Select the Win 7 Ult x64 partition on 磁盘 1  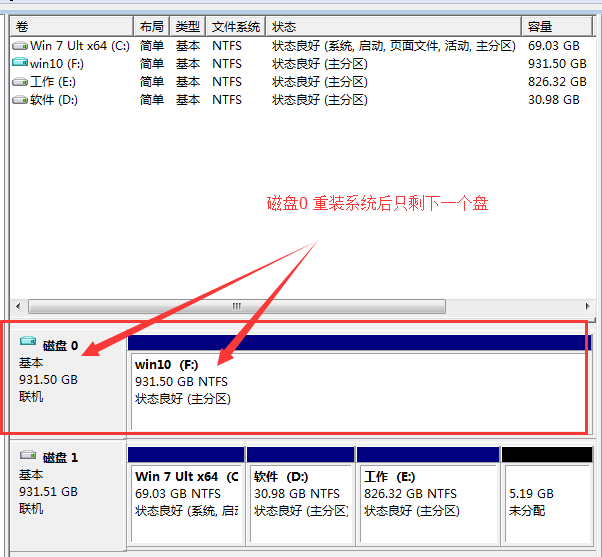tap(186, 495)
